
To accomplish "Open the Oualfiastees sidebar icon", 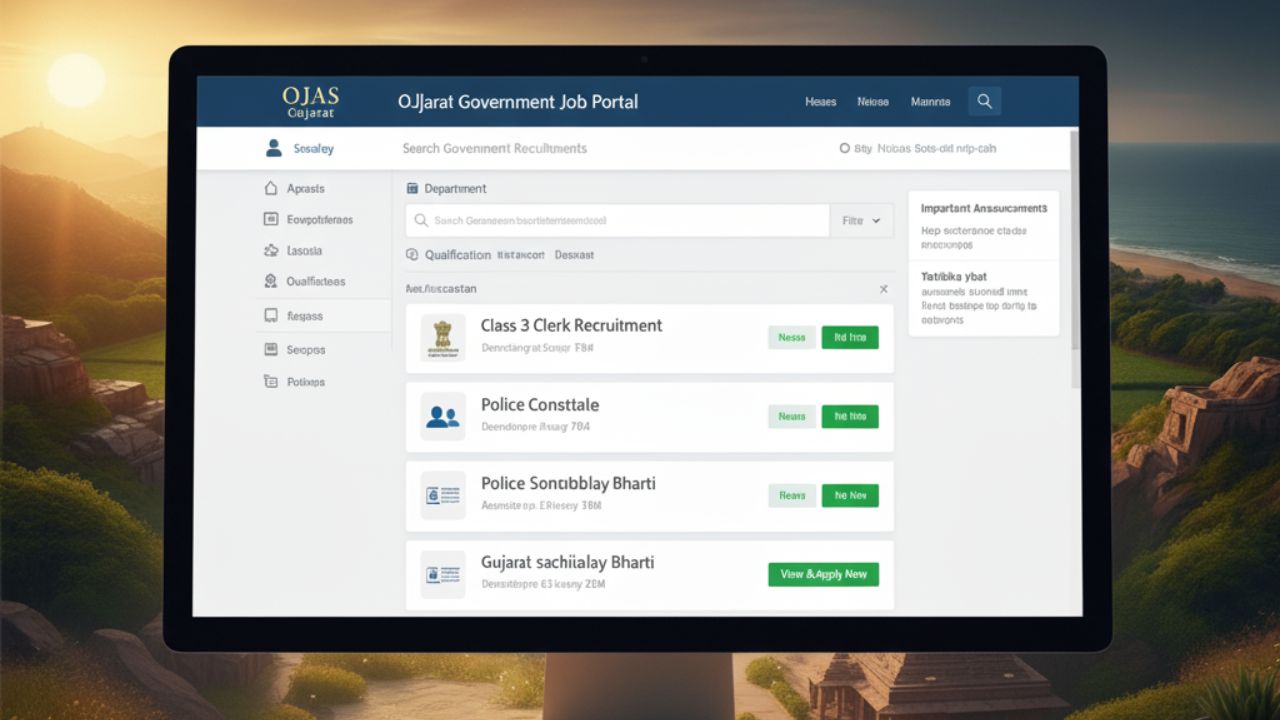I will coord(270,282).
